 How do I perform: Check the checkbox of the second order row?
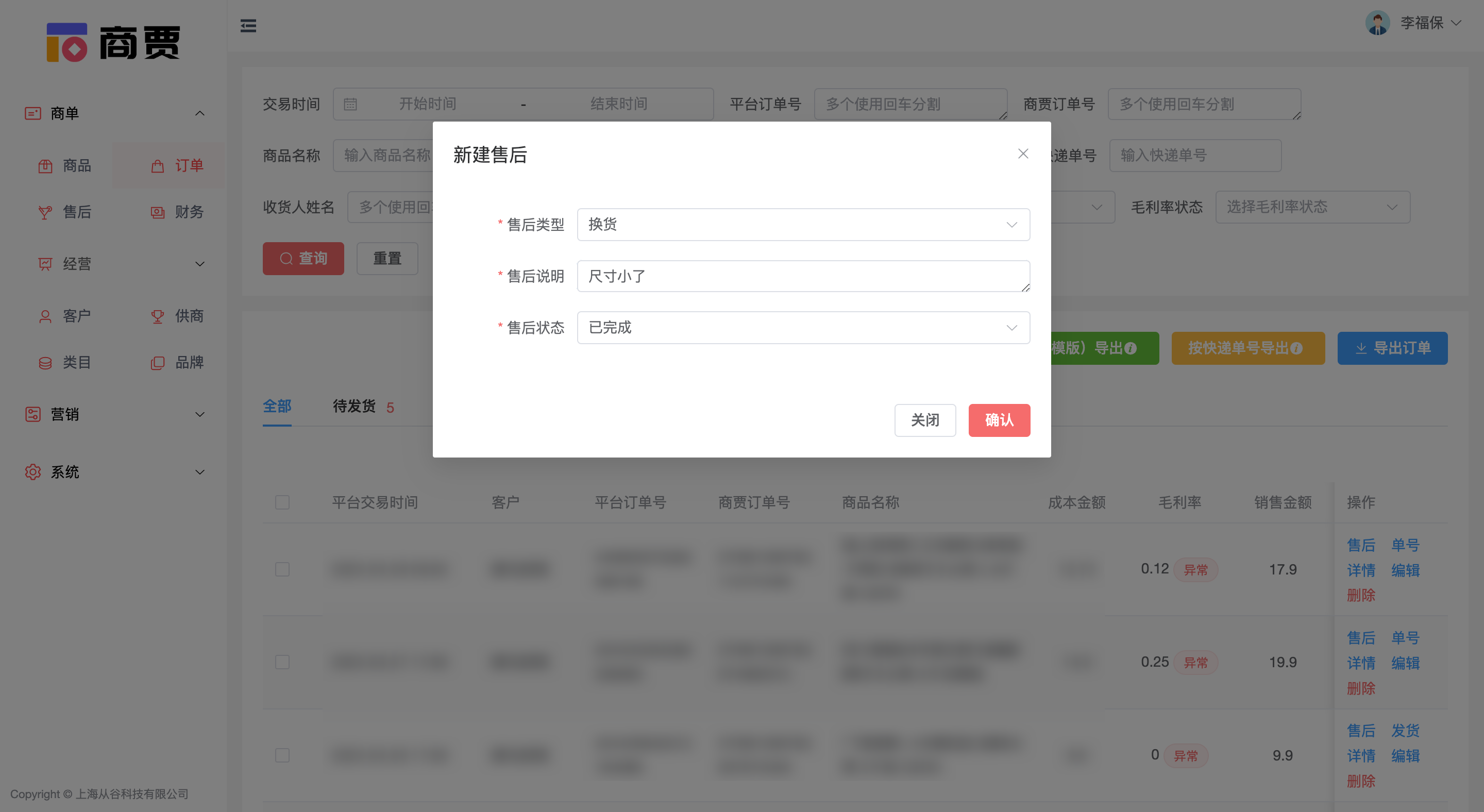coord(282,662)
